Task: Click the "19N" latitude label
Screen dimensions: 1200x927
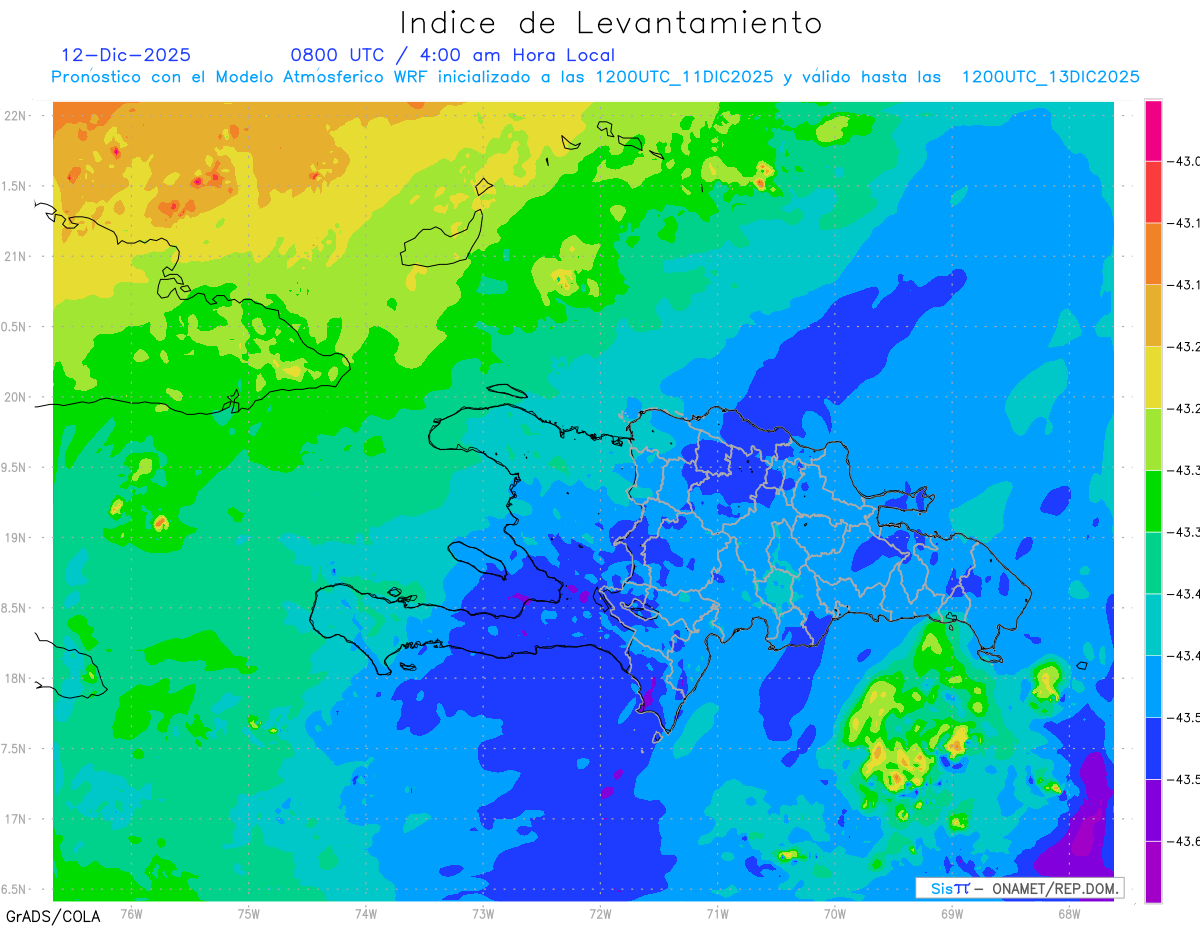Action: (15, 537)
